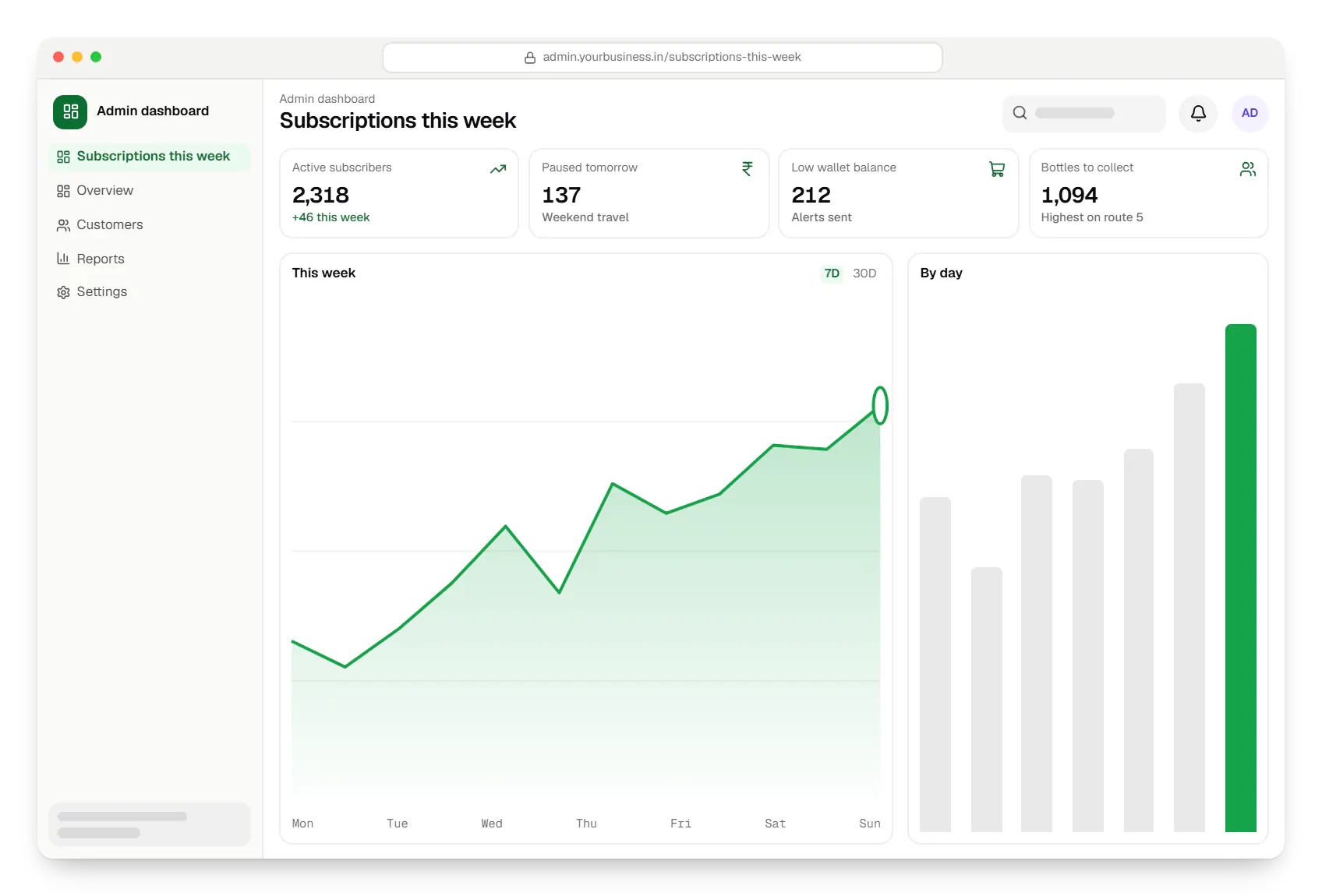Image resolution: width=1322 pixels, height=896 pixels.
Task: Click the Mon axis label
Action: pyautogui.click(x=302, y=824)
